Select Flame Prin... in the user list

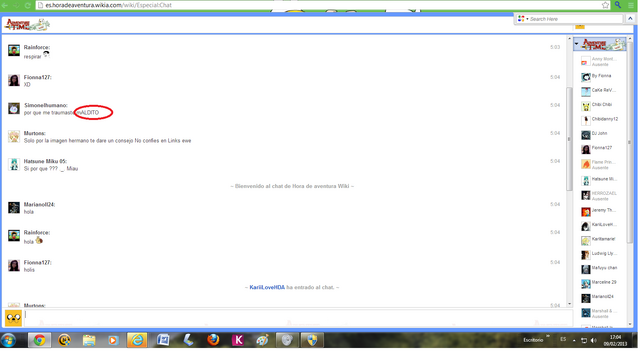[x=600, y=164]
